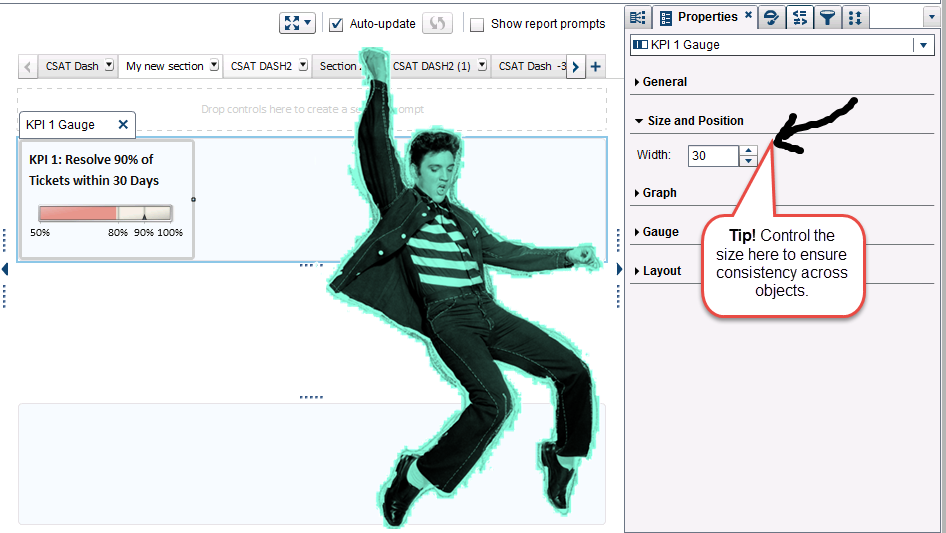The width and height of the screenshot is (946, 533).
Task: Close the Properties tab
Action: click(748, 14)
